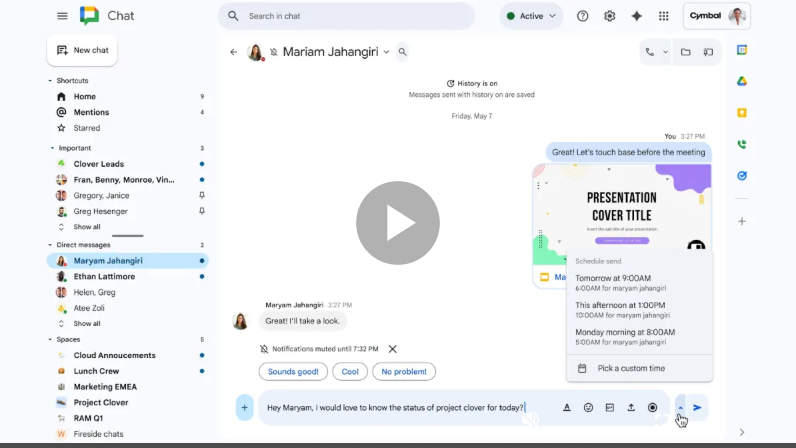Screen dimensions: 796x448
Task: Open the Google apps grid
Action: click(x=664, y=16)
